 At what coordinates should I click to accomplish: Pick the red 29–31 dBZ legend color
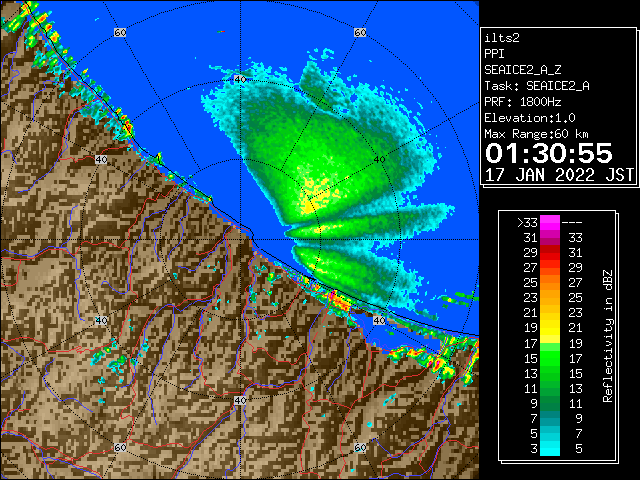[550, 253]
